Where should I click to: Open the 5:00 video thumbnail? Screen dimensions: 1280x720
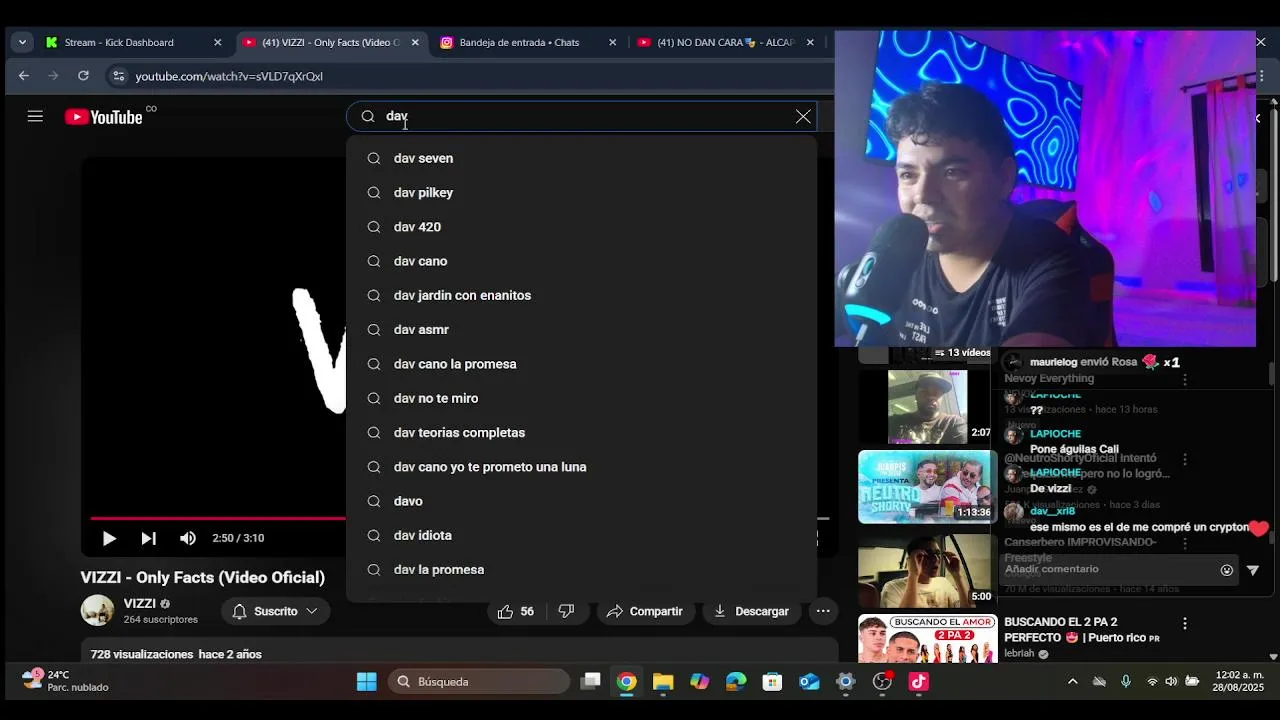[x=927, y=569]
